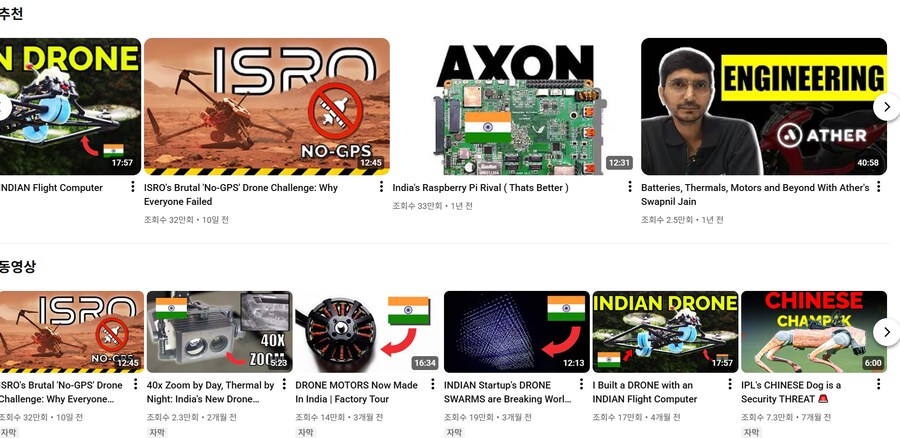Viewport: 900px width, 438px height.
Task: Open options for DRONE MOTORS Factory Tour video
Action: coord(432,385)
